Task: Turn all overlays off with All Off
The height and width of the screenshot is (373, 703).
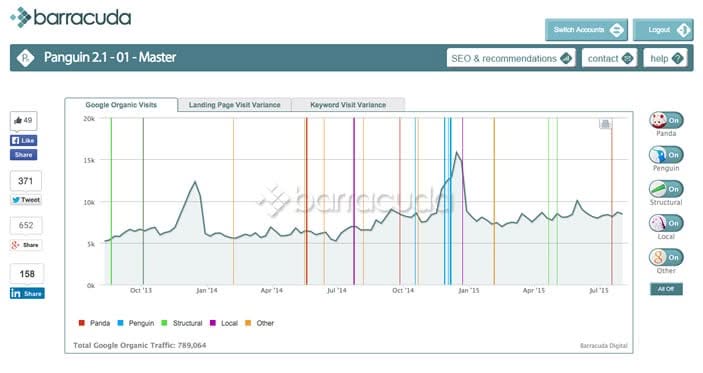Action: tap(666, 289)
